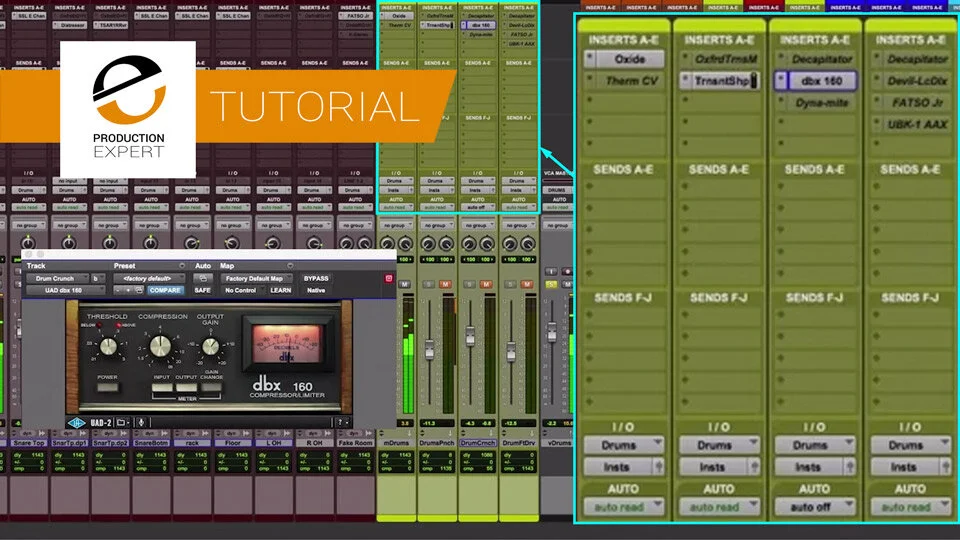960x540 pixels.
Task: Select next preset with plus button
Action: coord(129,290)
